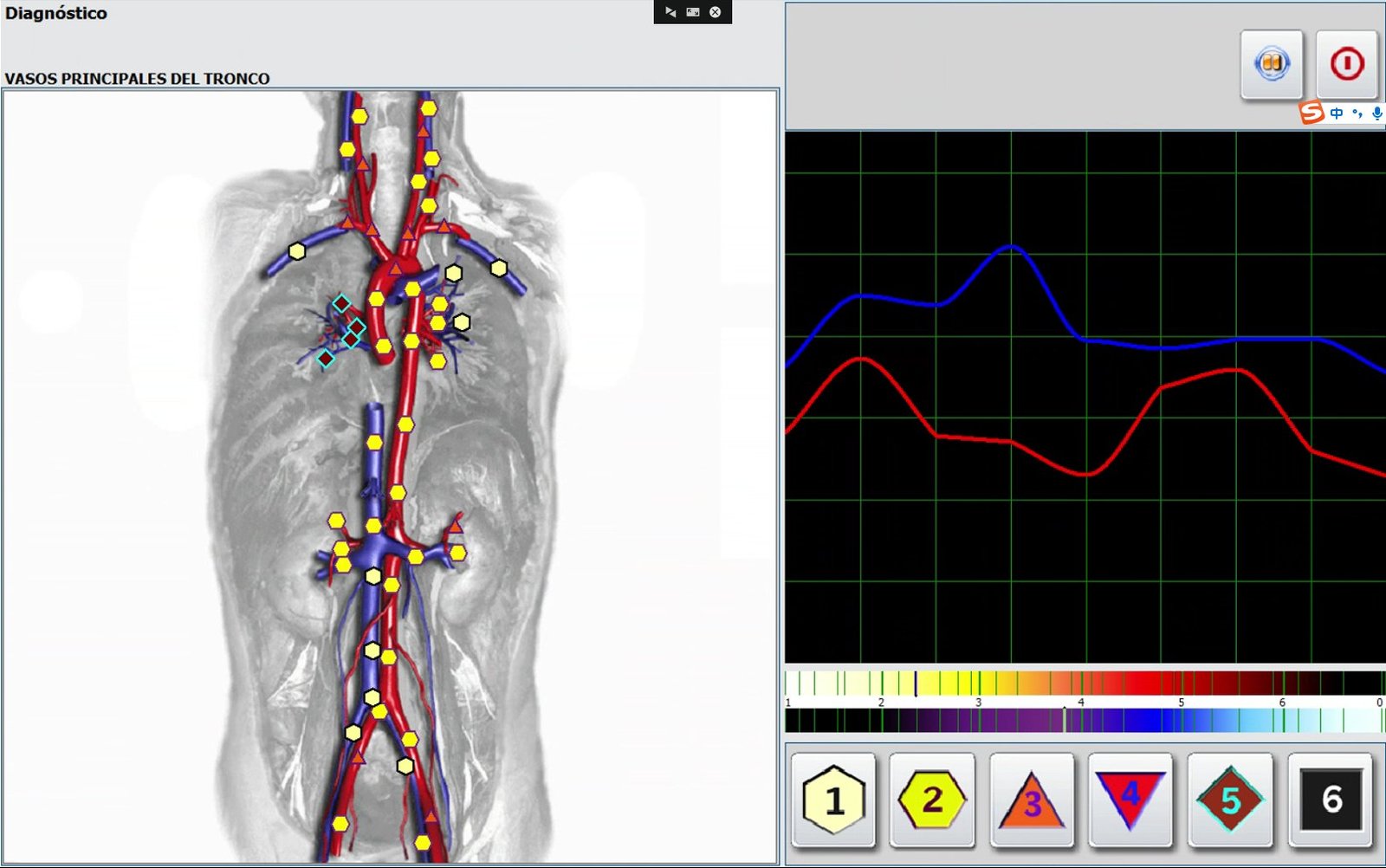Click the VASOS PRINCIPALES DEL TRONCO title

[x=137, y=79]
